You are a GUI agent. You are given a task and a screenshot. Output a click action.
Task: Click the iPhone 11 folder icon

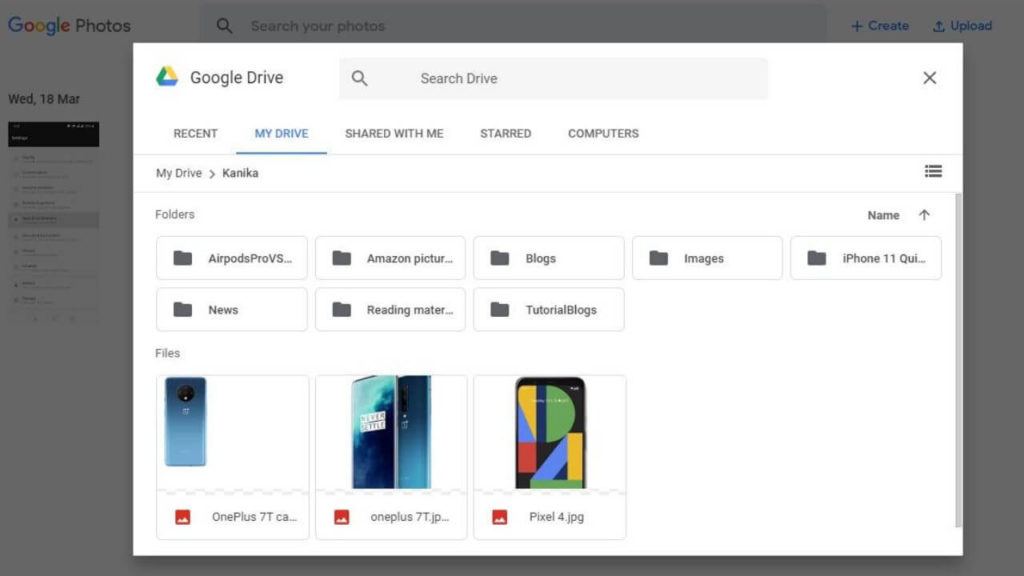coord(816,258)
